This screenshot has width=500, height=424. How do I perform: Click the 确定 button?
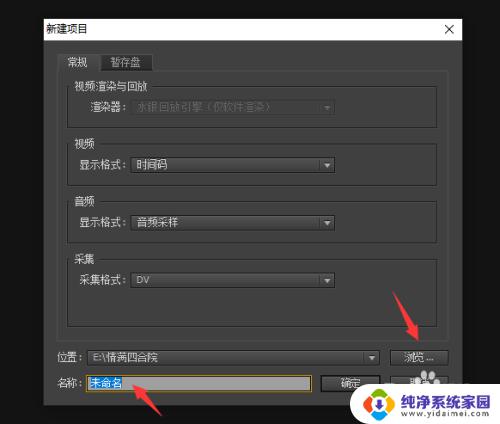[x=350, y=384]
